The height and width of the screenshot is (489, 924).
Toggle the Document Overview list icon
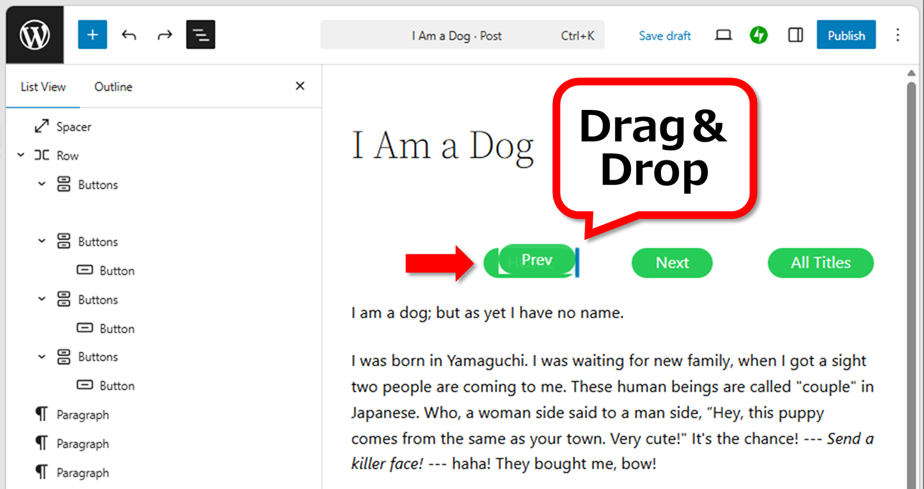(x=201, y=35)
